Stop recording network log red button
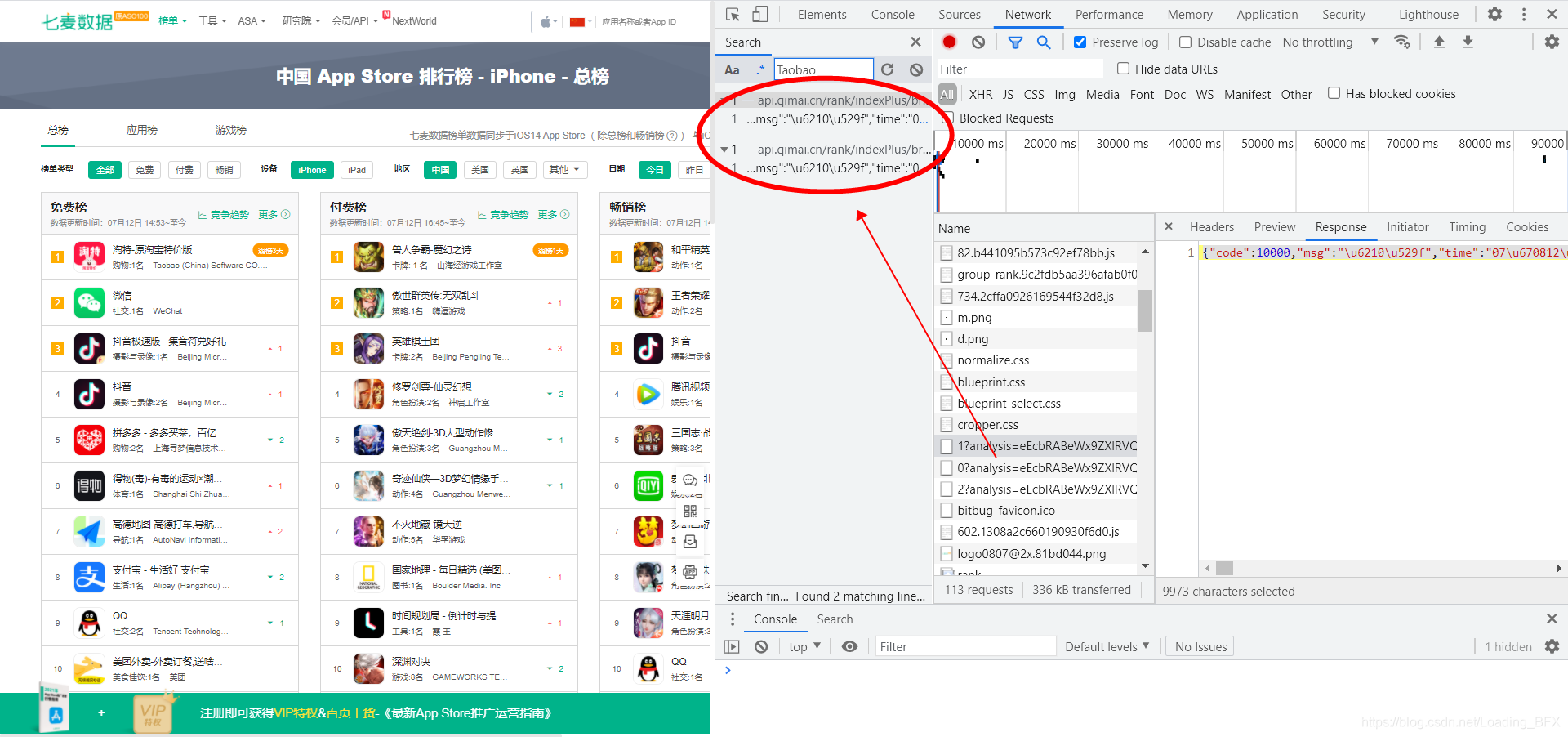This screenshot has height=737, width=1568. [x=949, y=42]
